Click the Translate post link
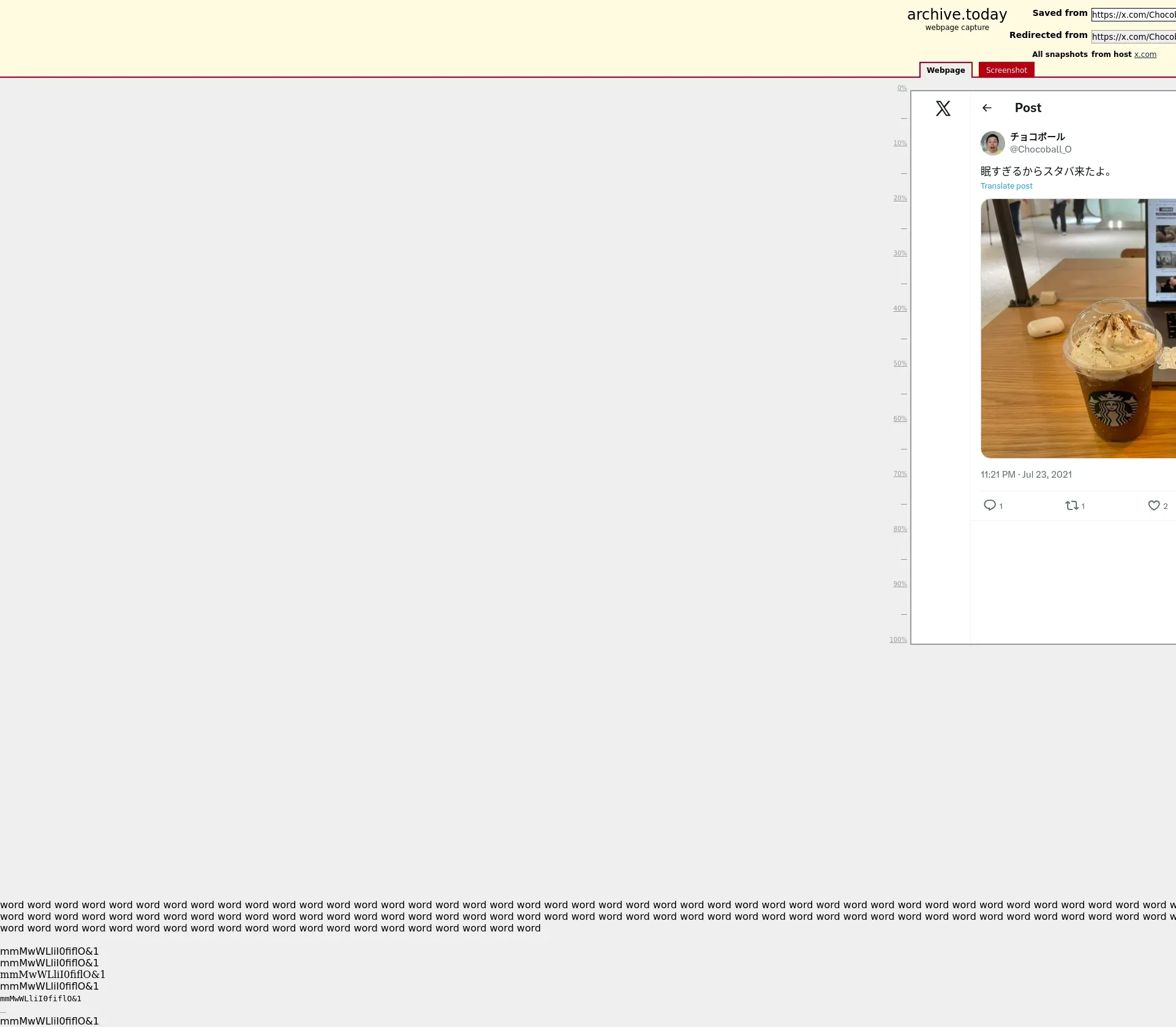Image resolution: width=1176 pixels, height=1027 pixels. 1006,186
